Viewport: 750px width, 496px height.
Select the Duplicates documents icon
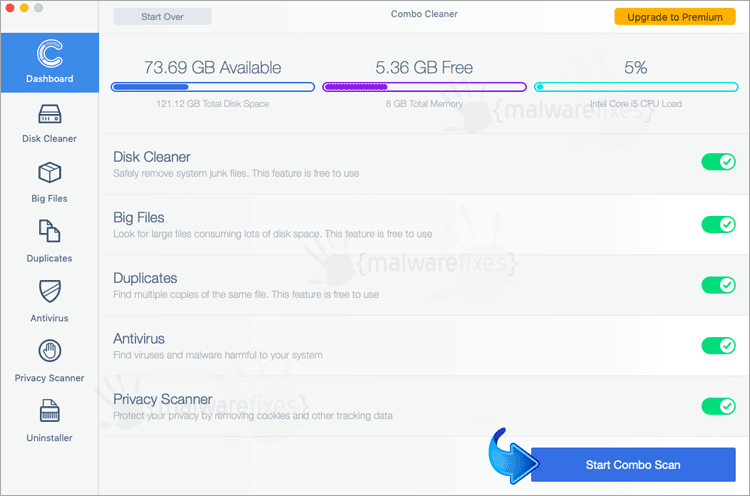click(x=50, y=231)
